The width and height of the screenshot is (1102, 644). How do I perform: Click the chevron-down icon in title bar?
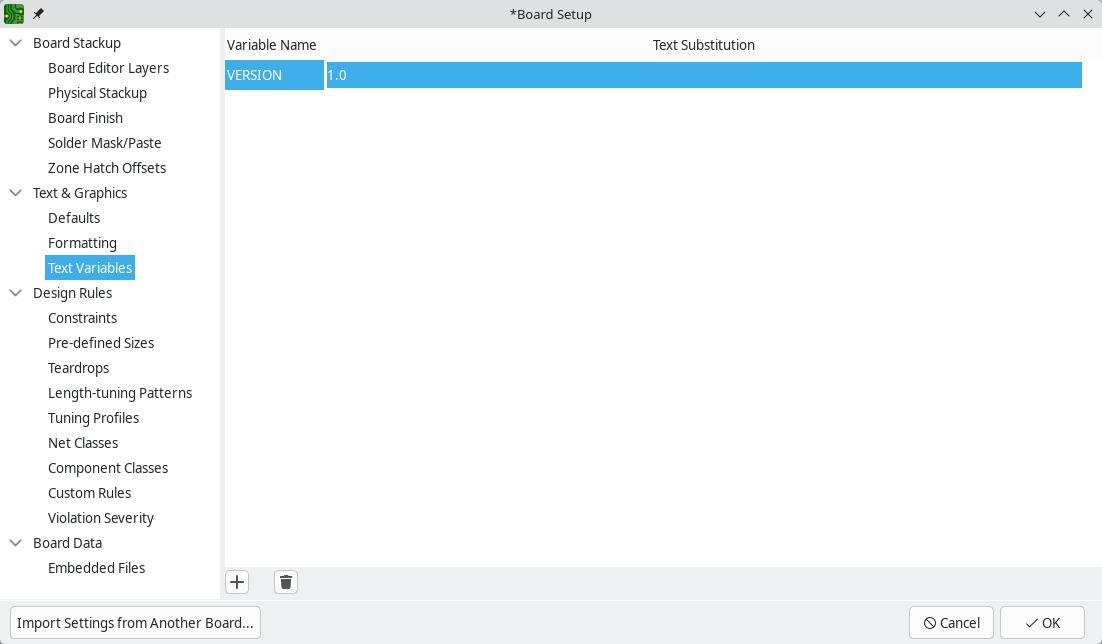pos(1040,14)
